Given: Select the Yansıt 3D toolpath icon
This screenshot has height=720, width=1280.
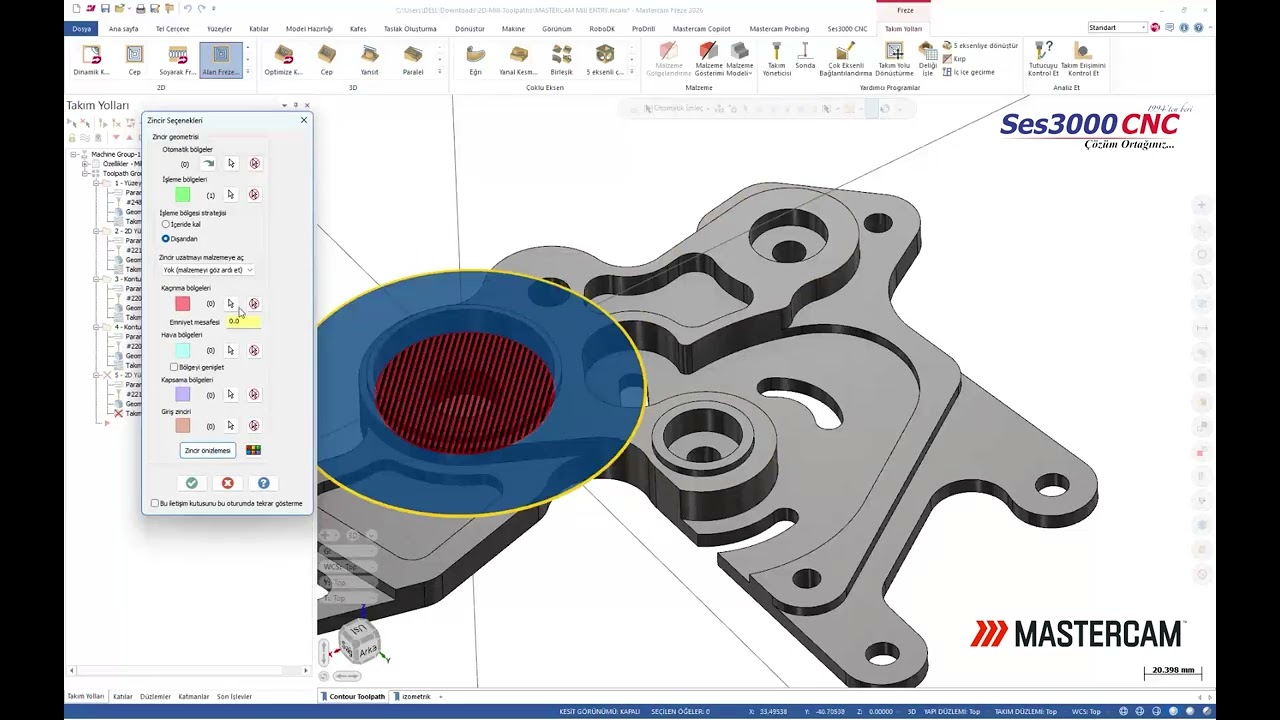Looking at the screenshot, I should pyautogui.click(x=369, y=60).
